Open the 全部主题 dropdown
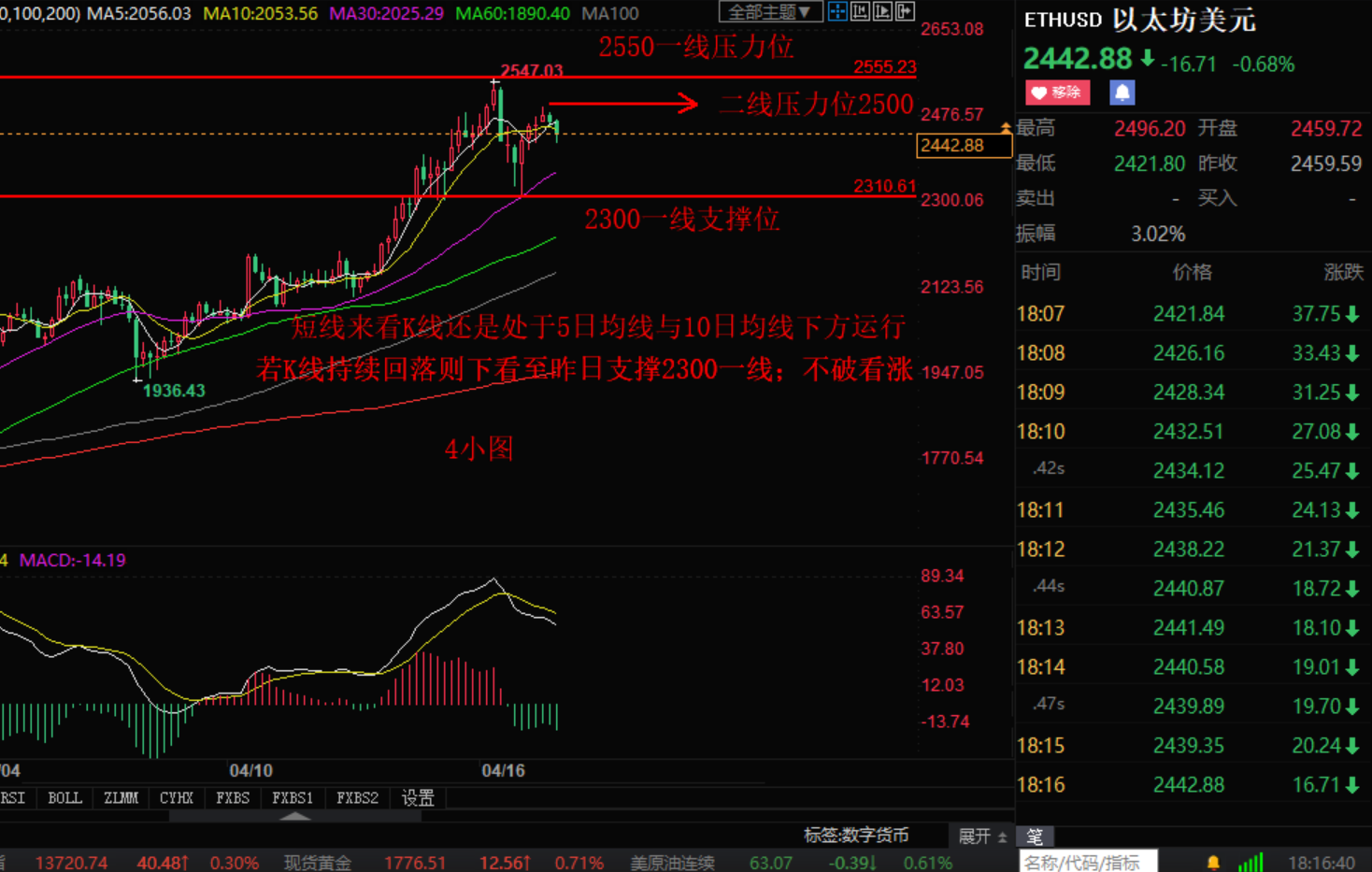The image size is (1372, 872). point(770,11)
